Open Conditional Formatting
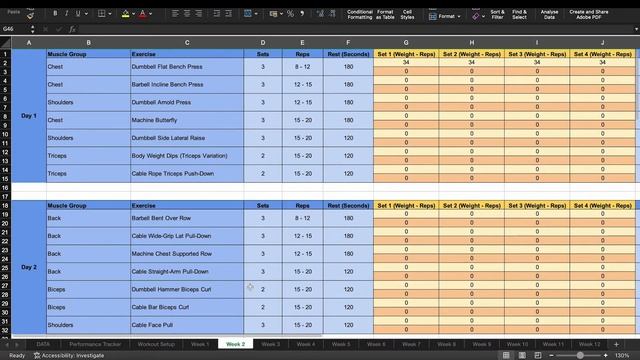This screenshot has width=640, height=360. click(x=360, y=15)
